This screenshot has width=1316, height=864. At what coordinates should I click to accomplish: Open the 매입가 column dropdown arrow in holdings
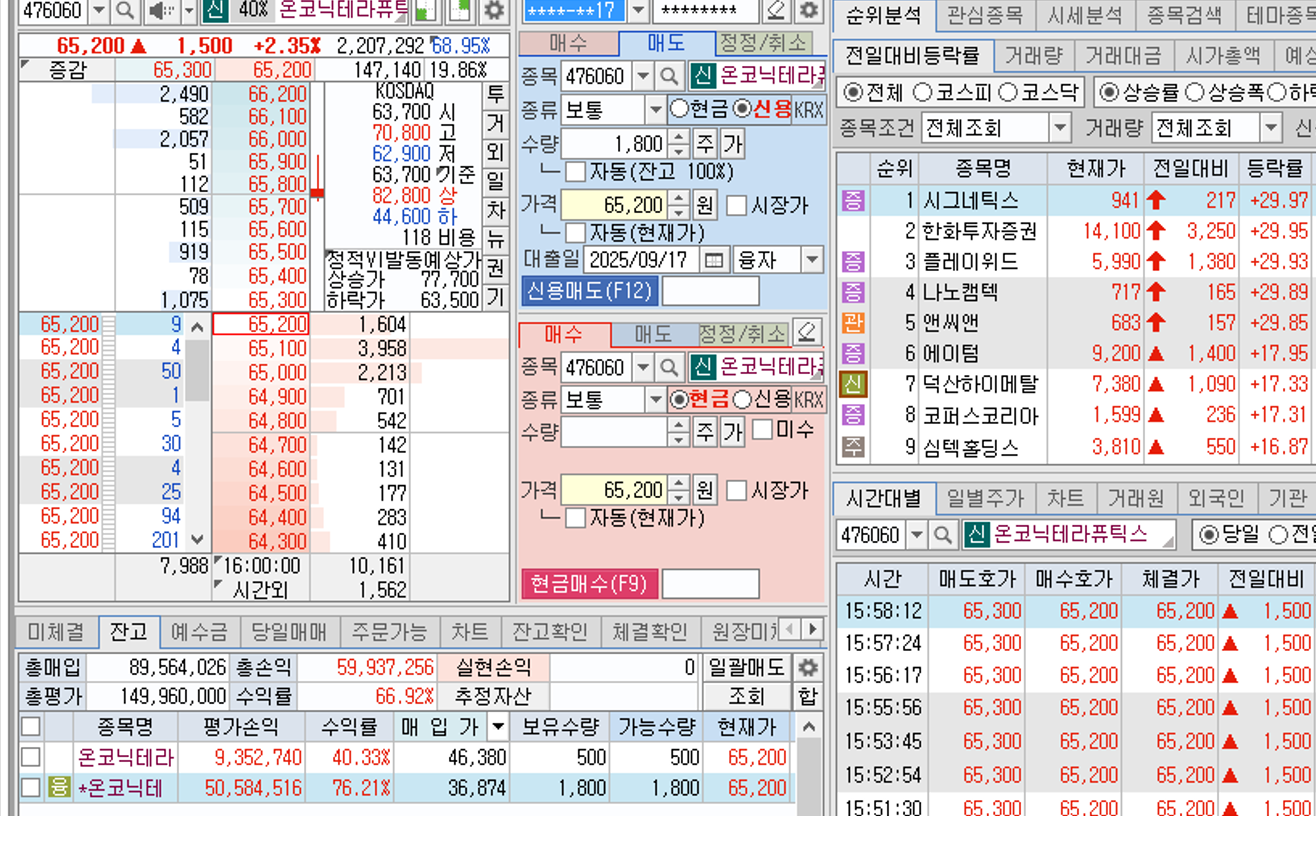click(x=497, y=727)
